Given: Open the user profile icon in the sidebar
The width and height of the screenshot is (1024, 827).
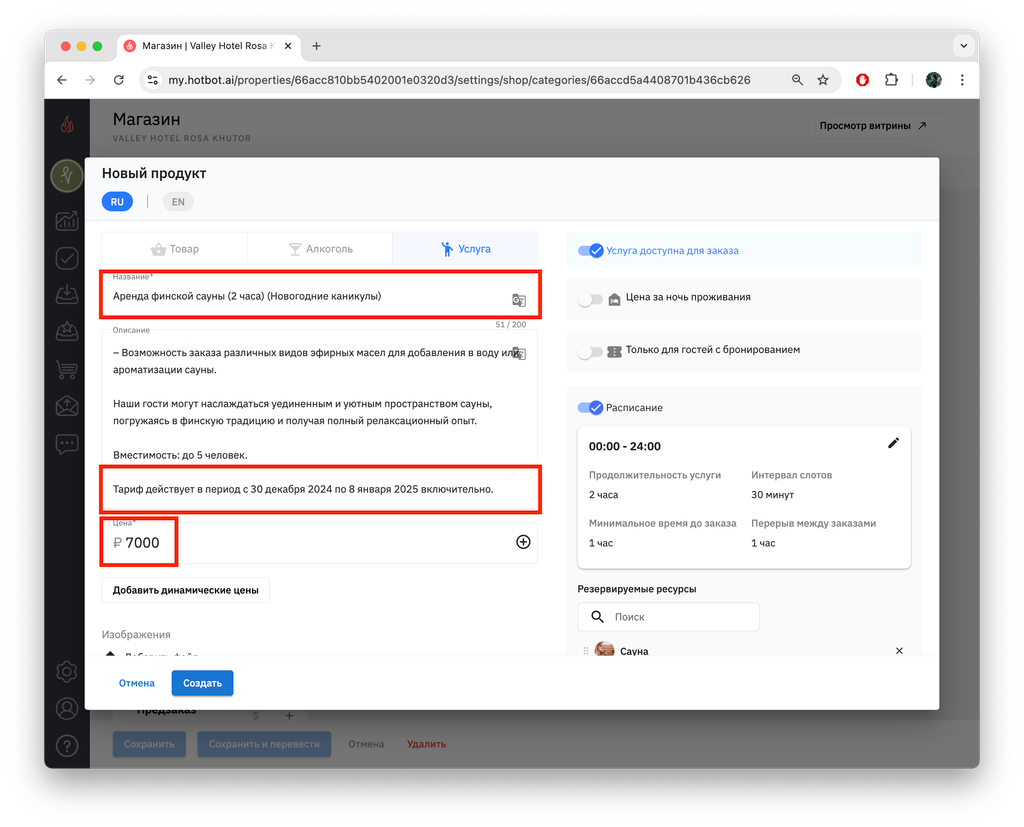Looking at the screenshot, I should (x=67, y=709).
